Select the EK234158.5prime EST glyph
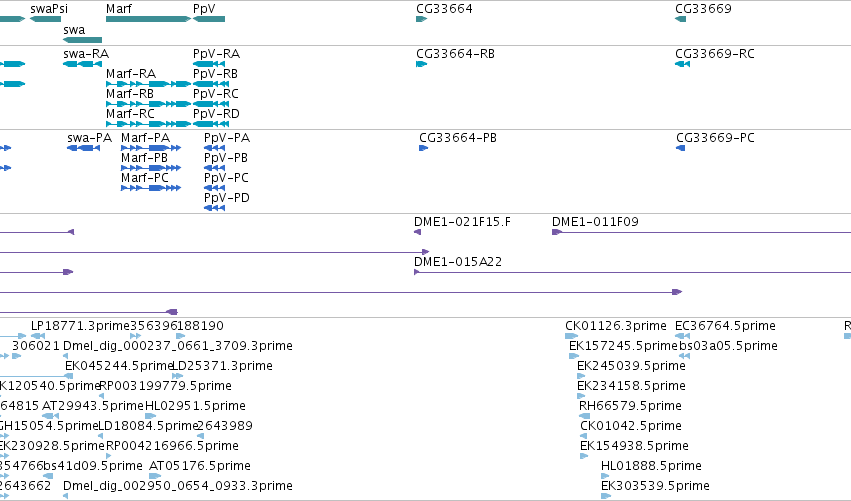Screen dimensions: 851x501 581,397
